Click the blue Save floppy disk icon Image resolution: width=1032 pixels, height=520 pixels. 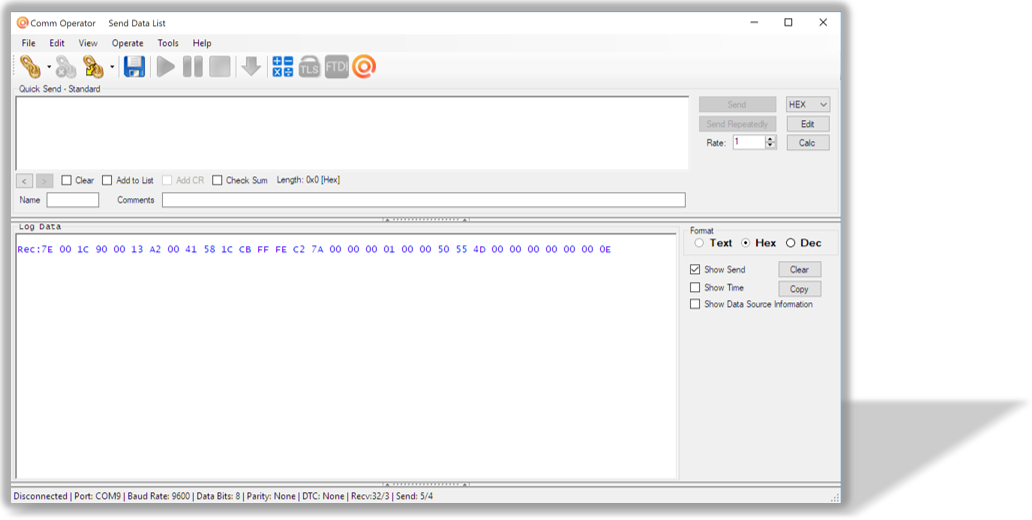tap(134, 66)
